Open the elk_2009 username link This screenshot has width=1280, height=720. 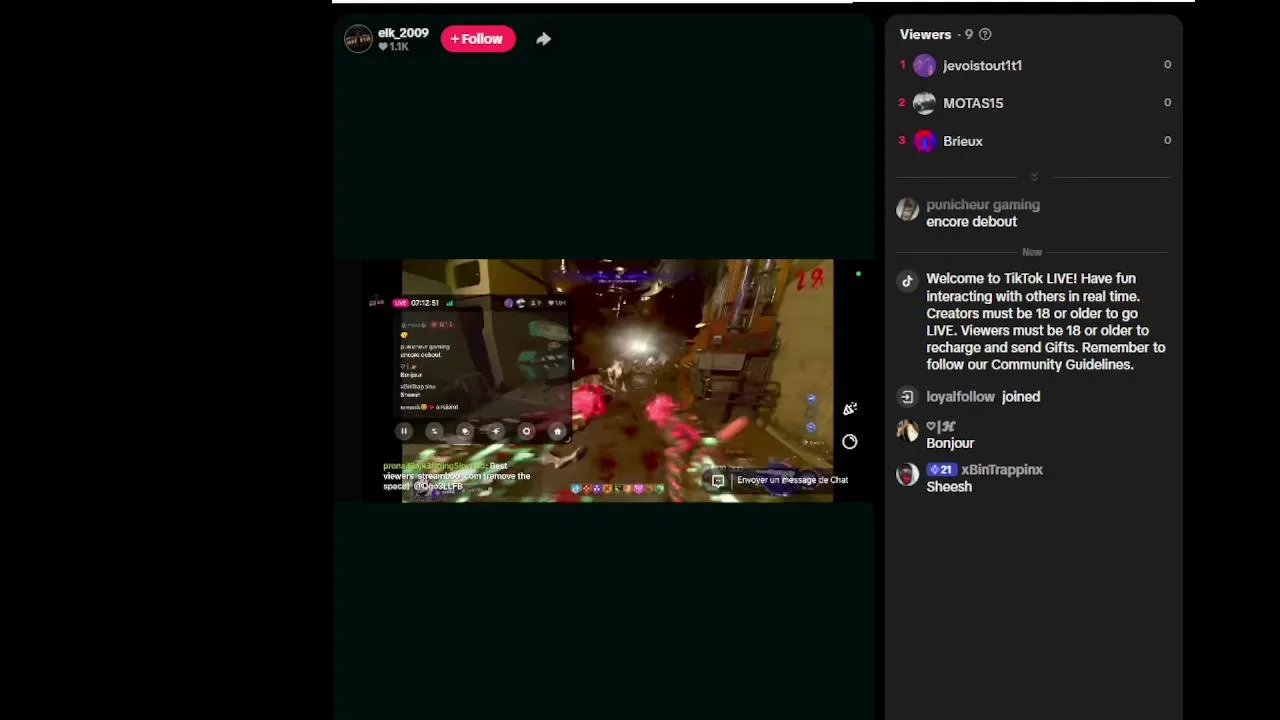403,33
